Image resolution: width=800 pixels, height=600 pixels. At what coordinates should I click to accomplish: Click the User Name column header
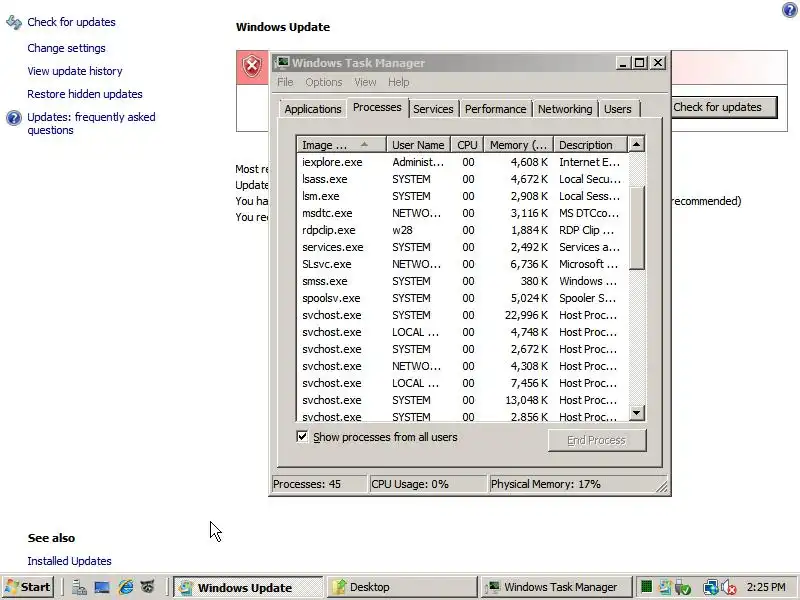pyautogui.click(x=418, y=145)
